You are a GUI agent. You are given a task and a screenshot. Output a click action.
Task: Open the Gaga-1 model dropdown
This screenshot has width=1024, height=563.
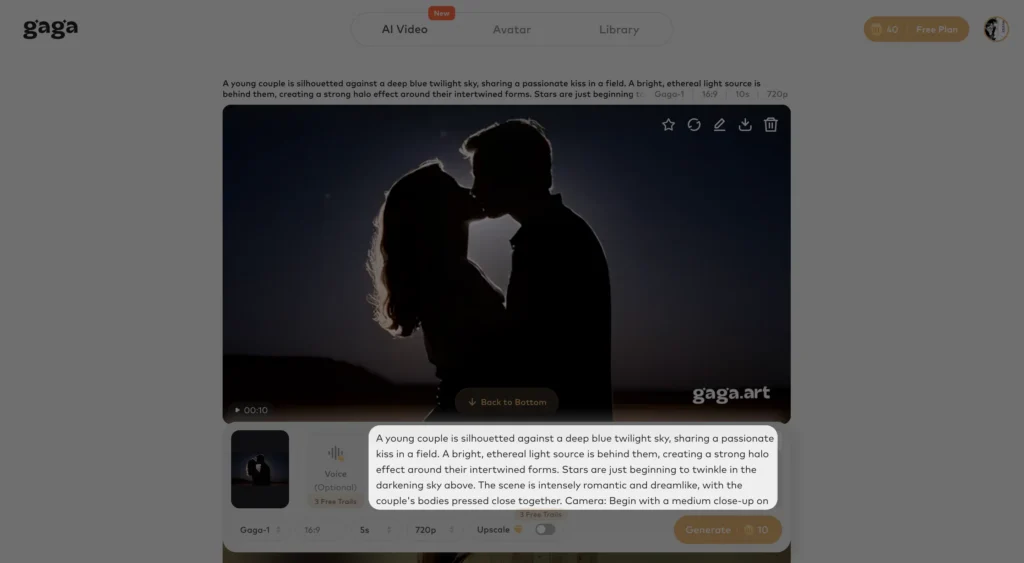coord(259,530)
